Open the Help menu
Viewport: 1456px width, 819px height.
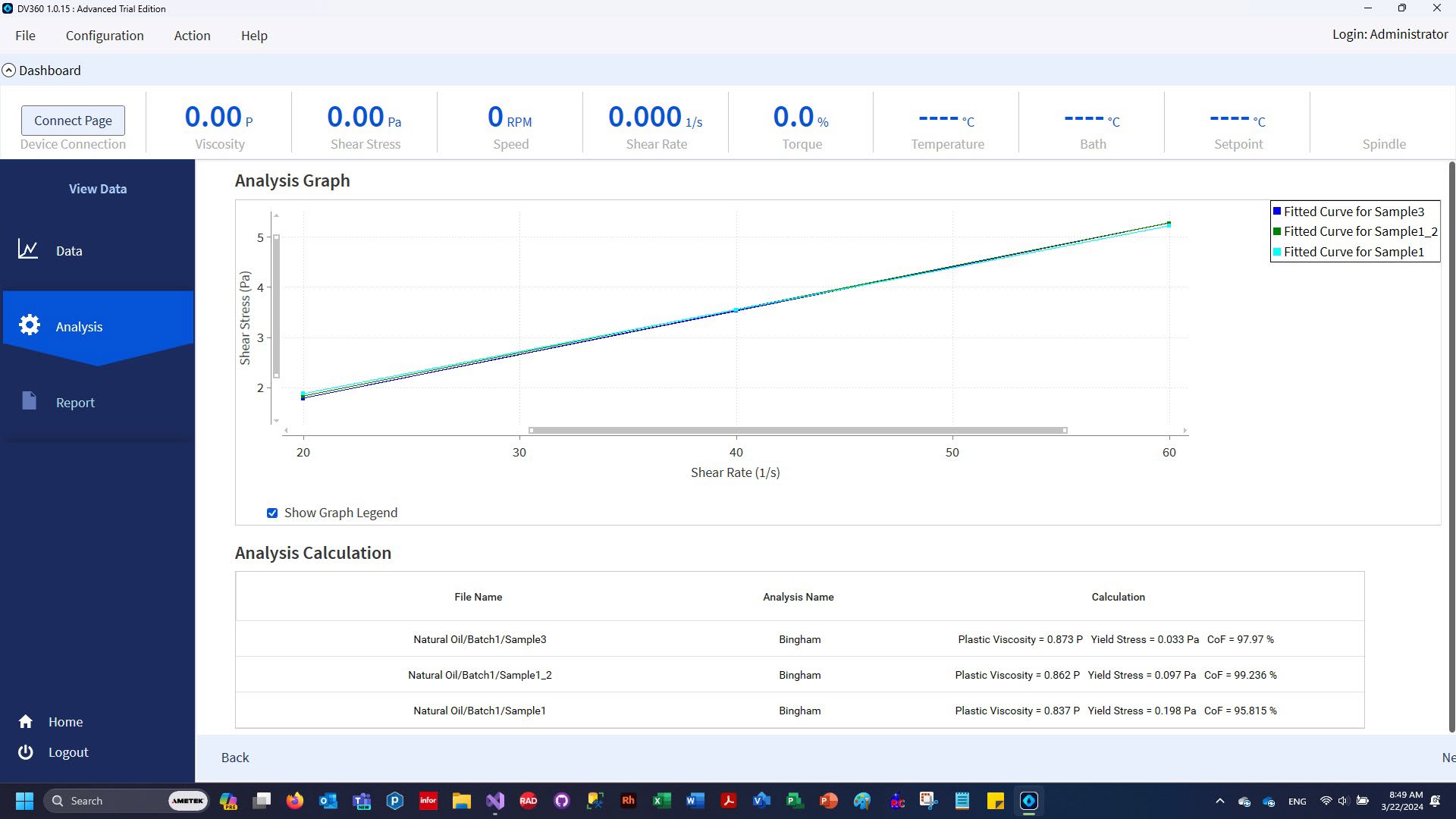pos(254,36)
